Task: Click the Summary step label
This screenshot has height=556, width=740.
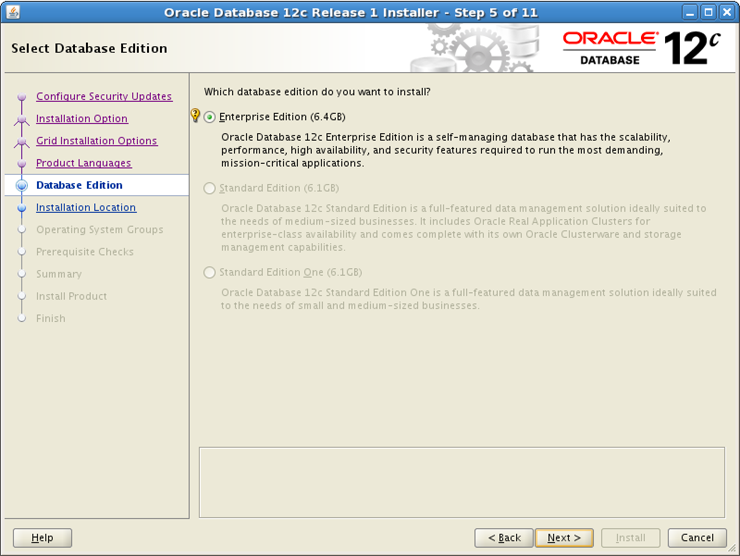Action: pos(59,274)
